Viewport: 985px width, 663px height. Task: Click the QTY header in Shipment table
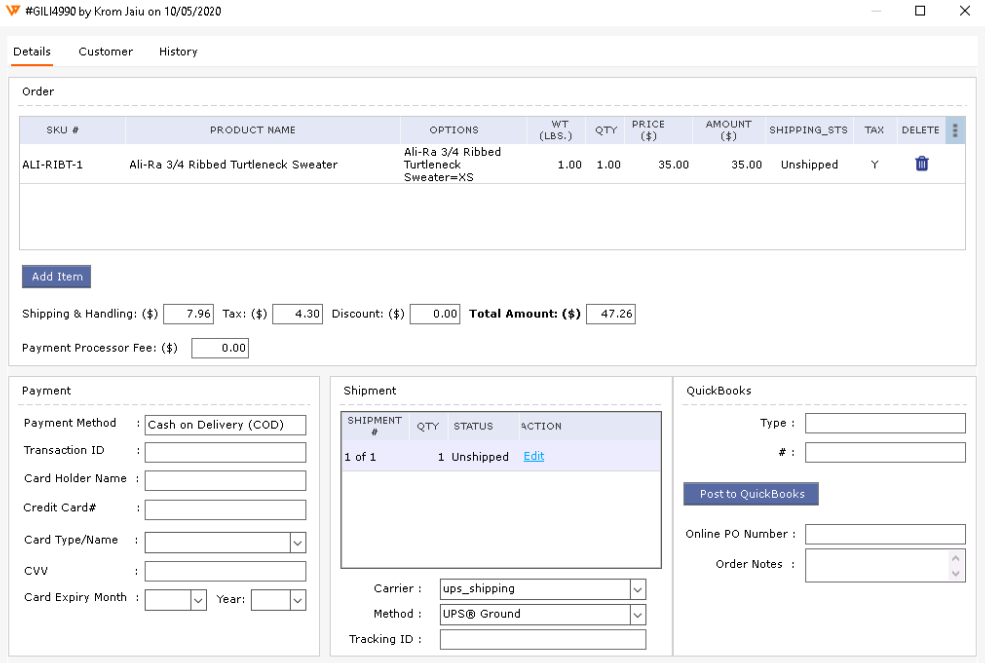coord(428,426)
